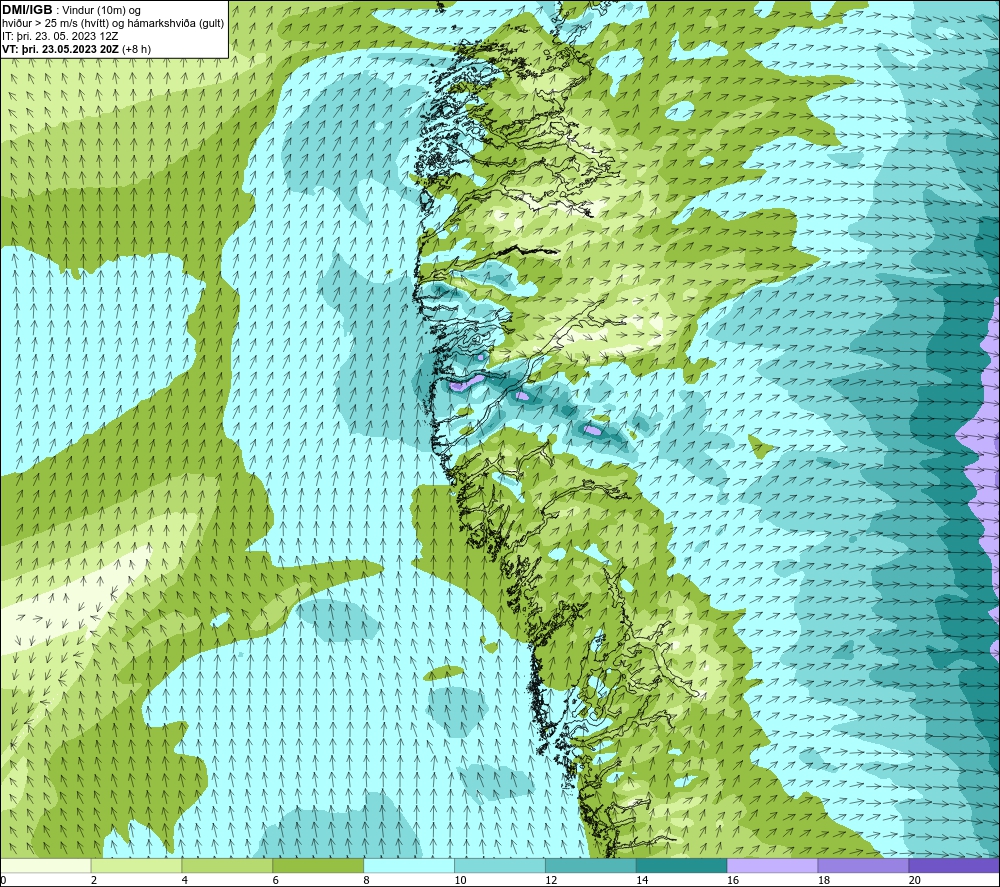
Task: Click the legend label '20'
Action: [x=915, y=880]
